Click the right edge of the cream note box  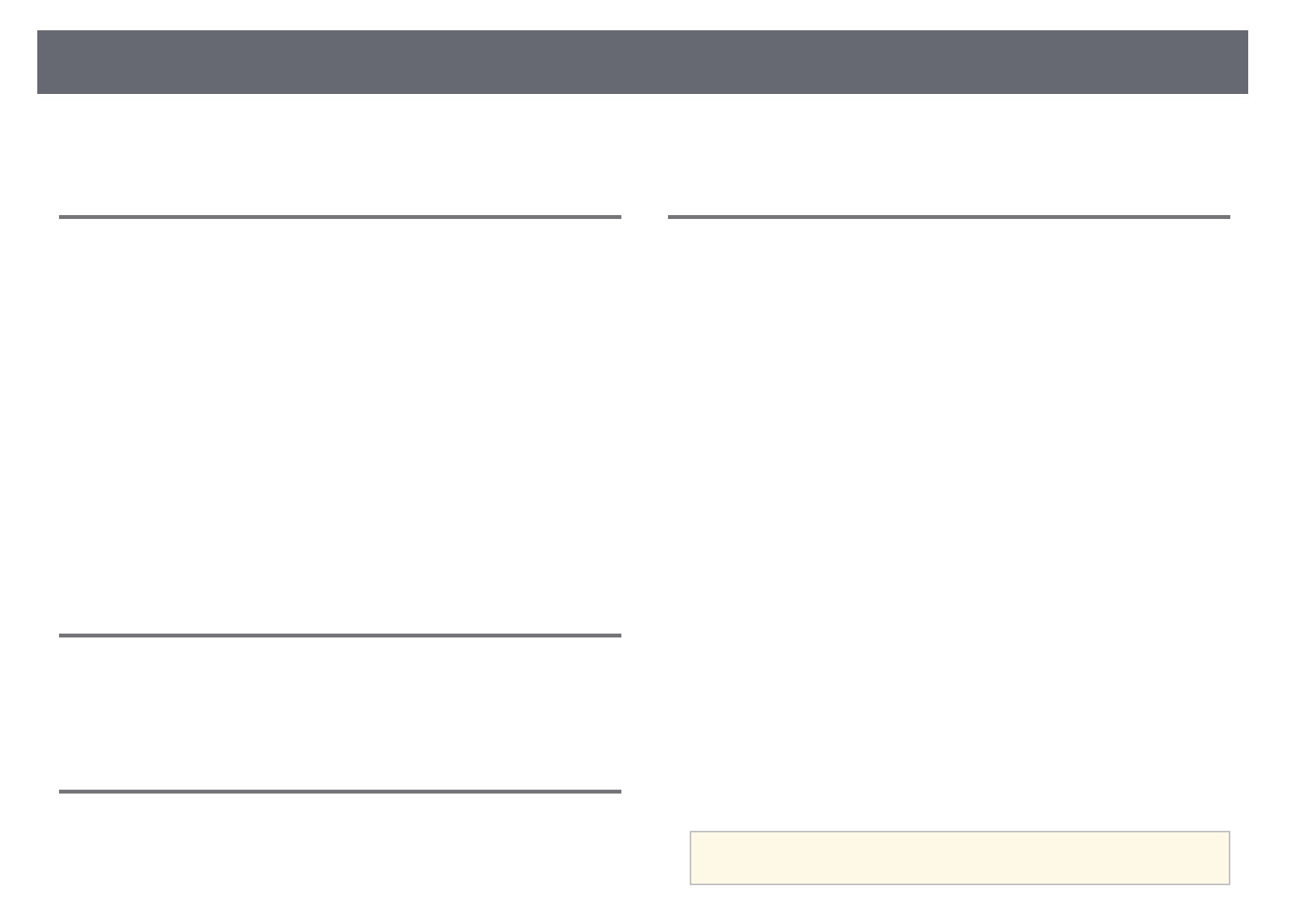tap(1228, 858)
